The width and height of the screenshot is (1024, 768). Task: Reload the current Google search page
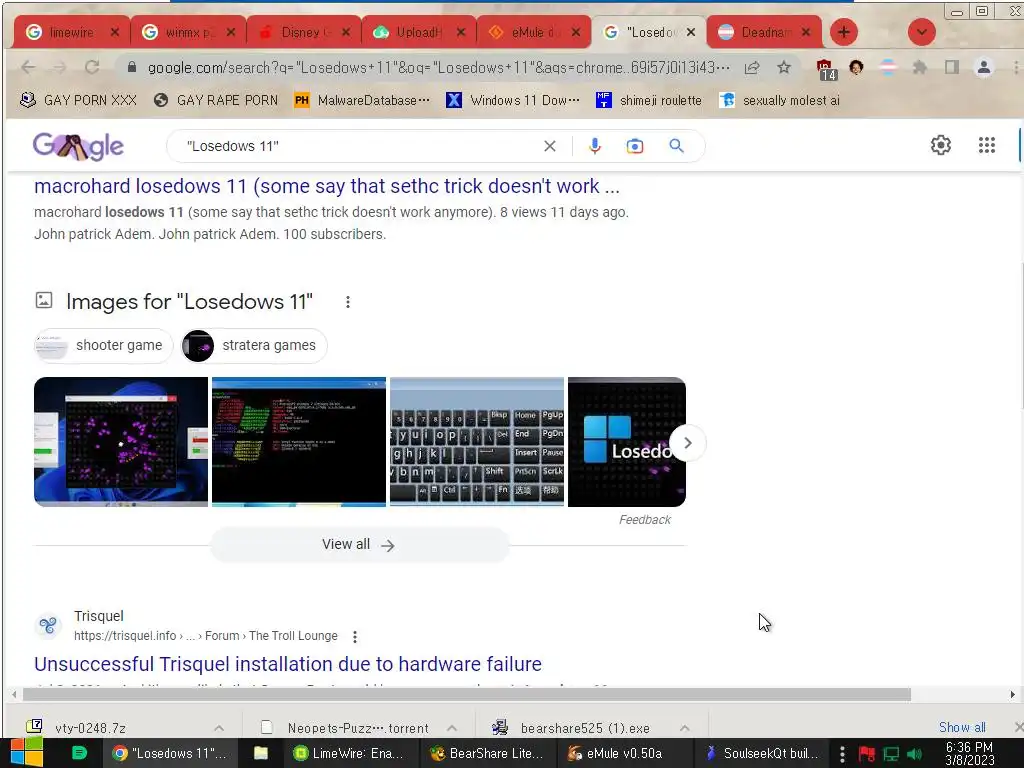click(92, 67)
